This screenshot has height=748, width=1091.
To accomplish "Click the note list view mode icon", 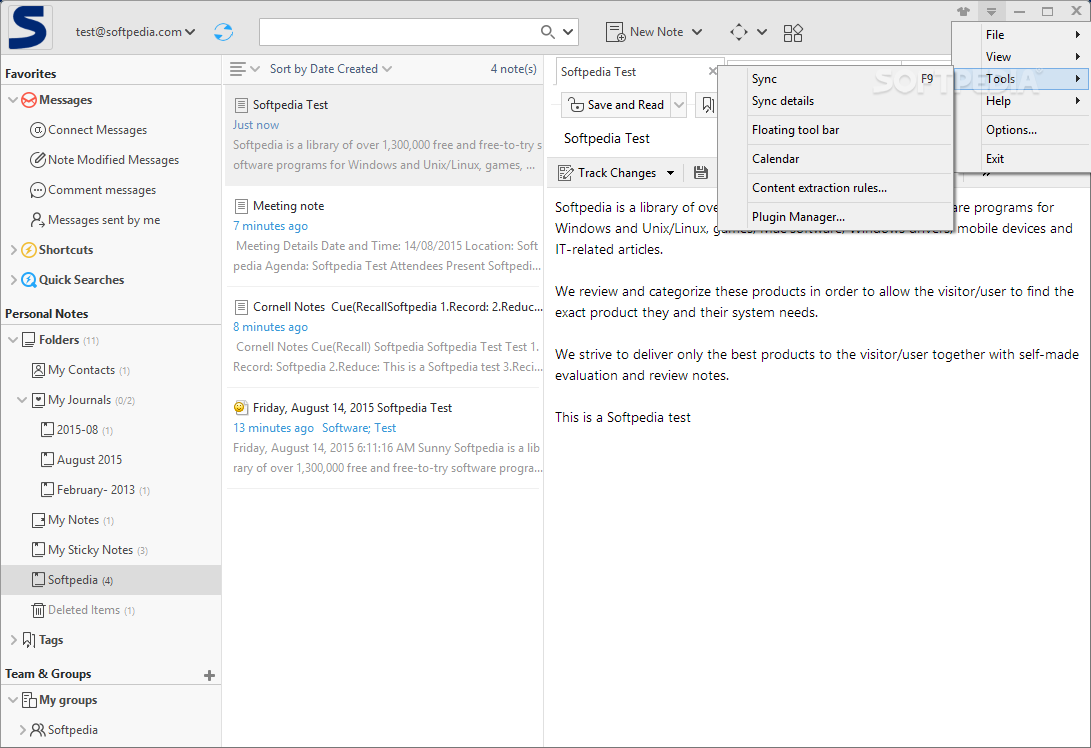I will 238,69.
